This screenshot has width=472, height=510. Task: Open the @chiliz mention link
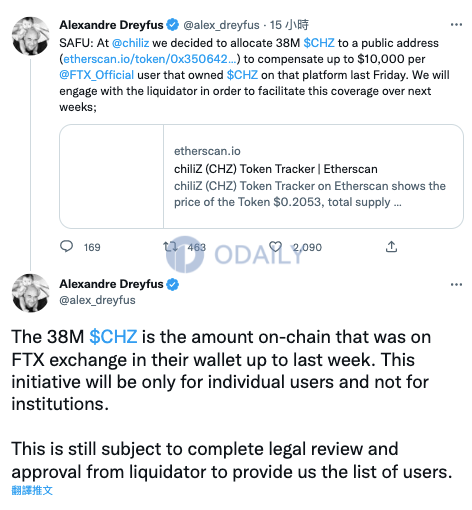point(130,43)
